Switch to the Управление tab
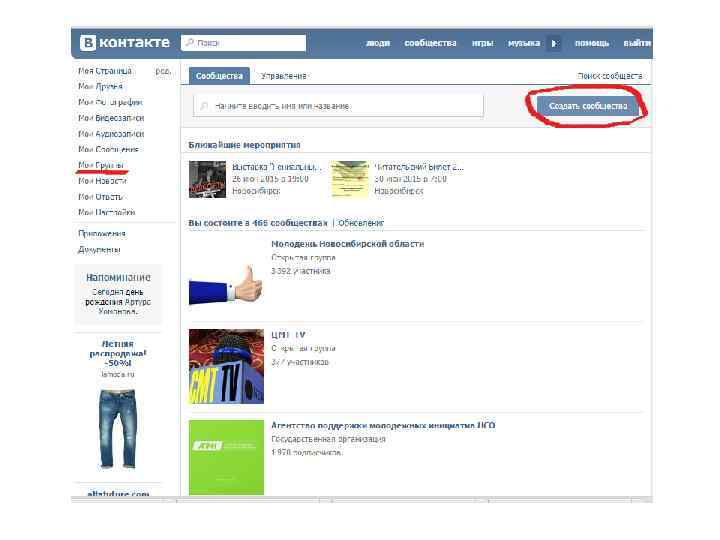Viewport: 720px width, 540px height. pyautogui.click(x=283, y=76)
